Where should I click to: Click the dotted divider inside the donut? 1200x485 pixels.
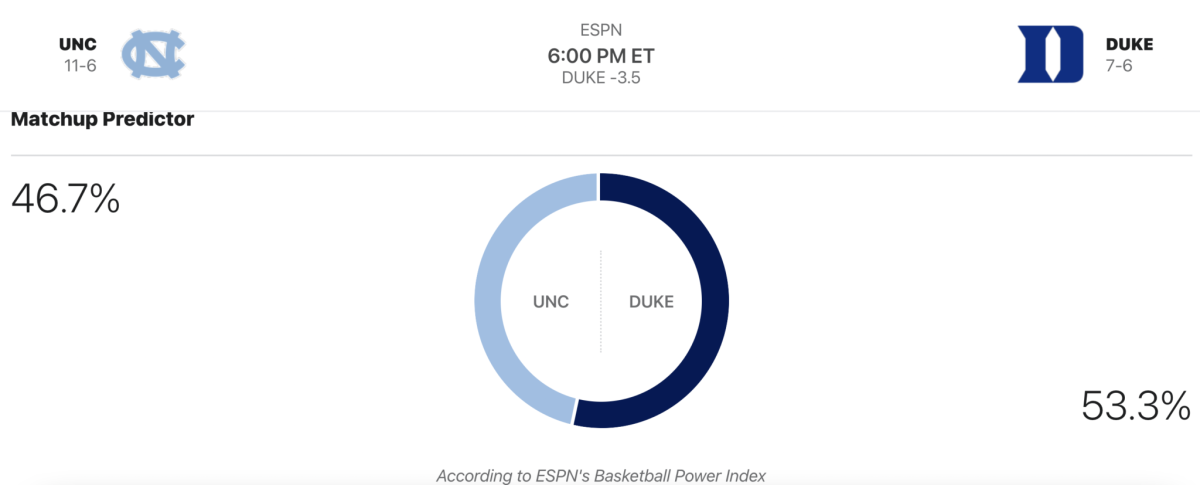pyautogui.click(x=600, y=301)
